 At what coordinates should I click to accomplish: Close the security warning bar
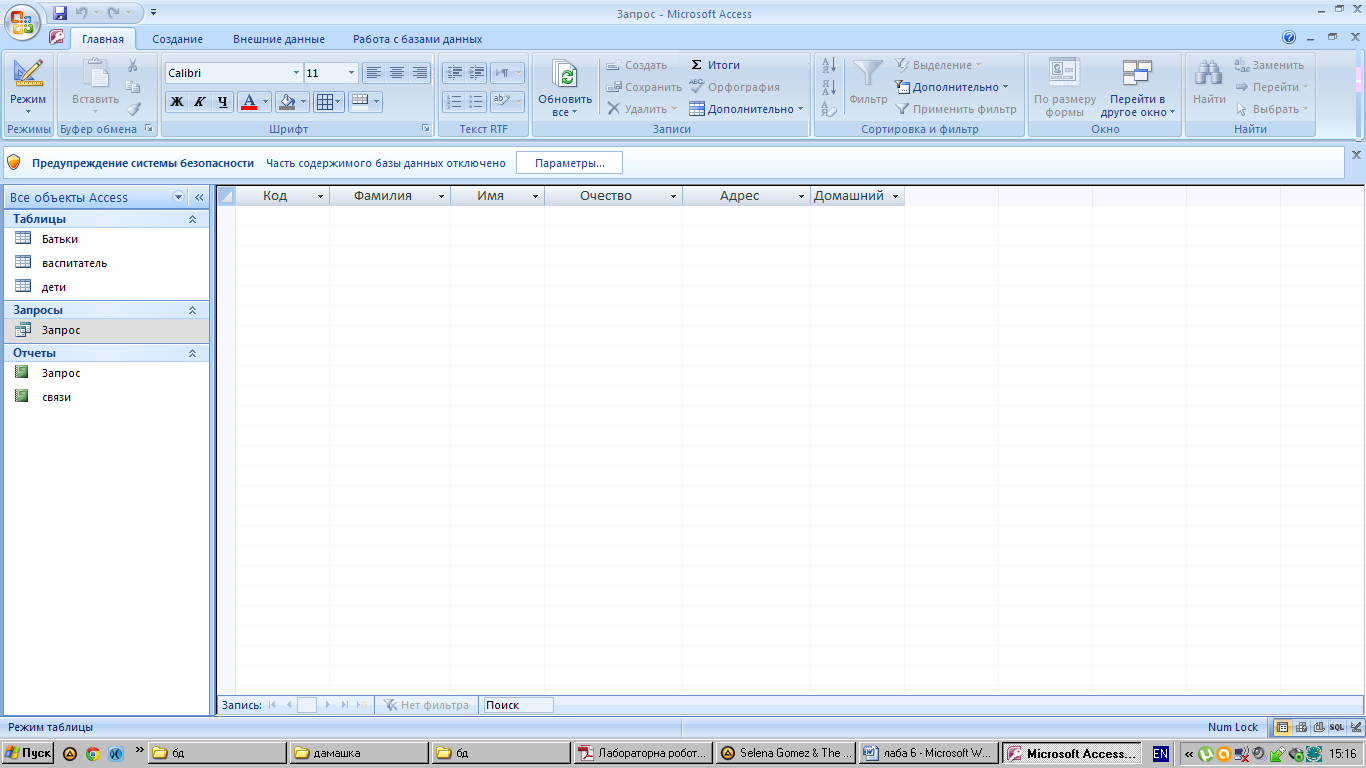click(1356, 155)
